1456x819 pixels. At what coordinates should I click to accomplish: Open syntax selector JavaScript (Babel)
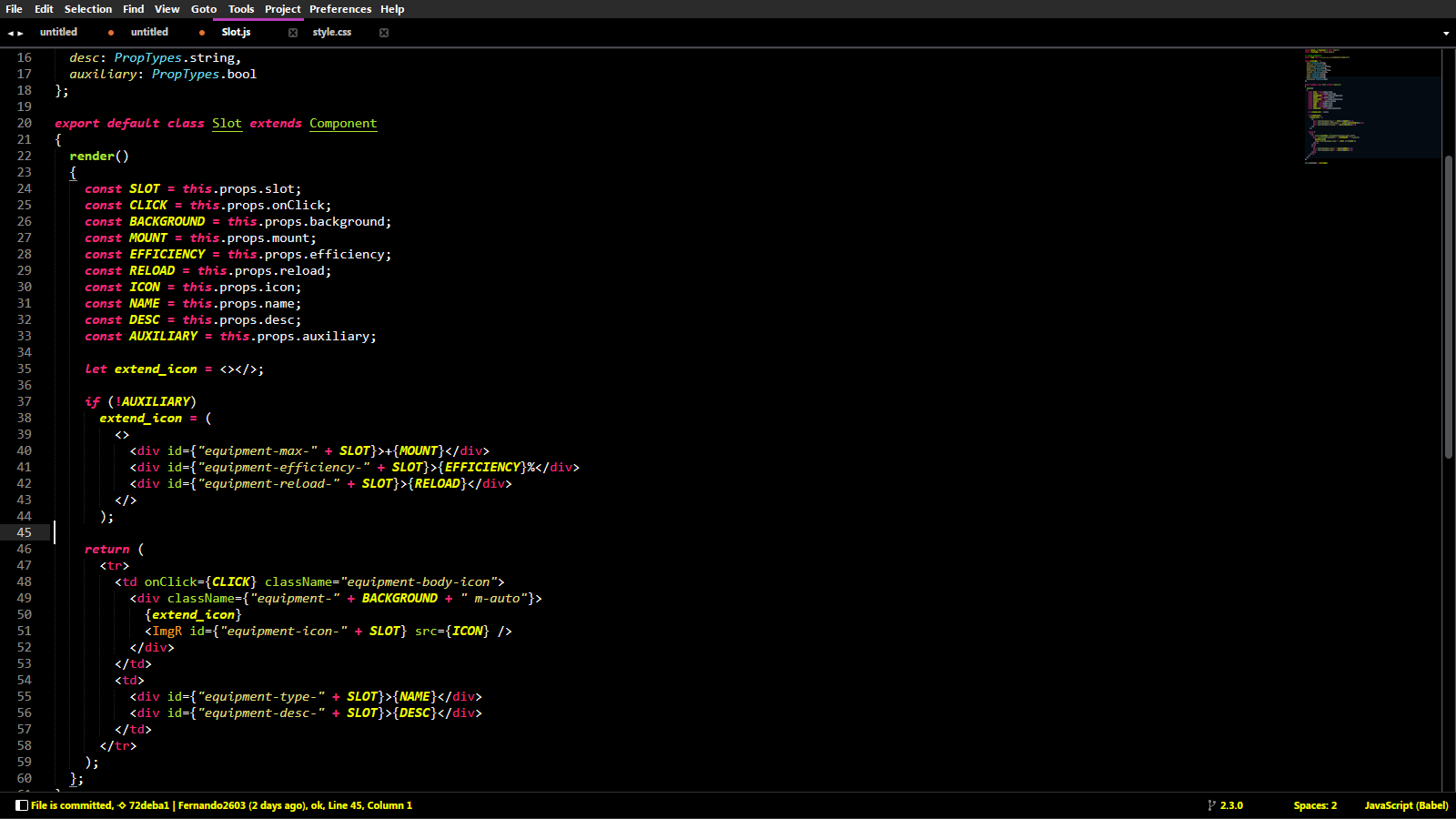point(1406,805)
